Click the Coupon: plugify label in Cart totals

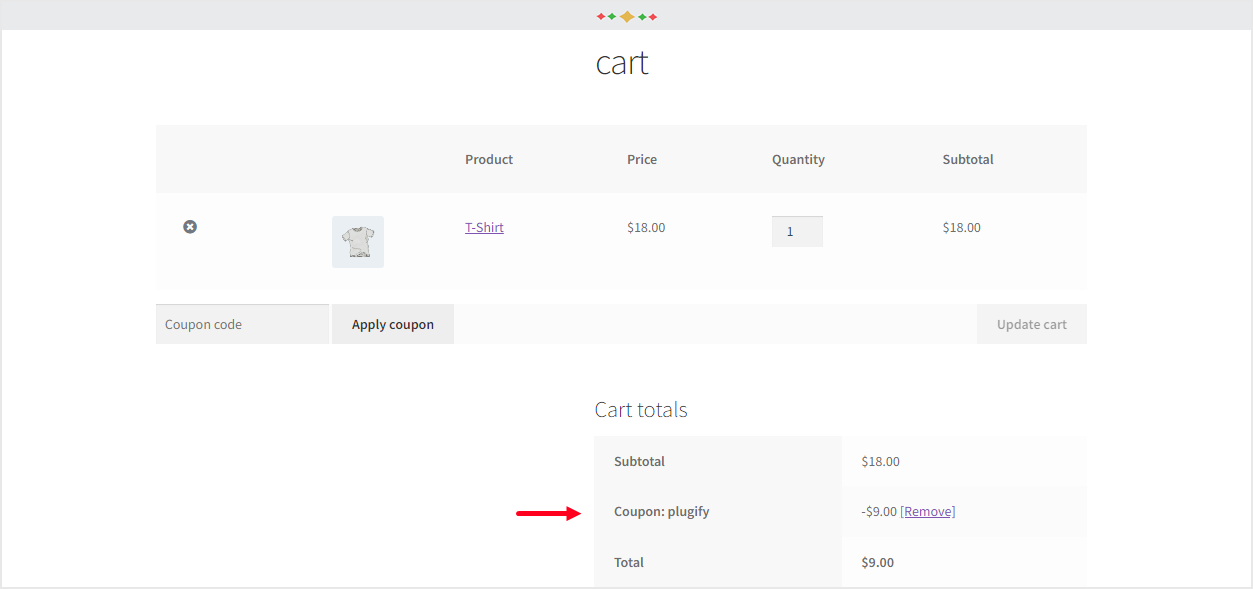tap(661, 511)
